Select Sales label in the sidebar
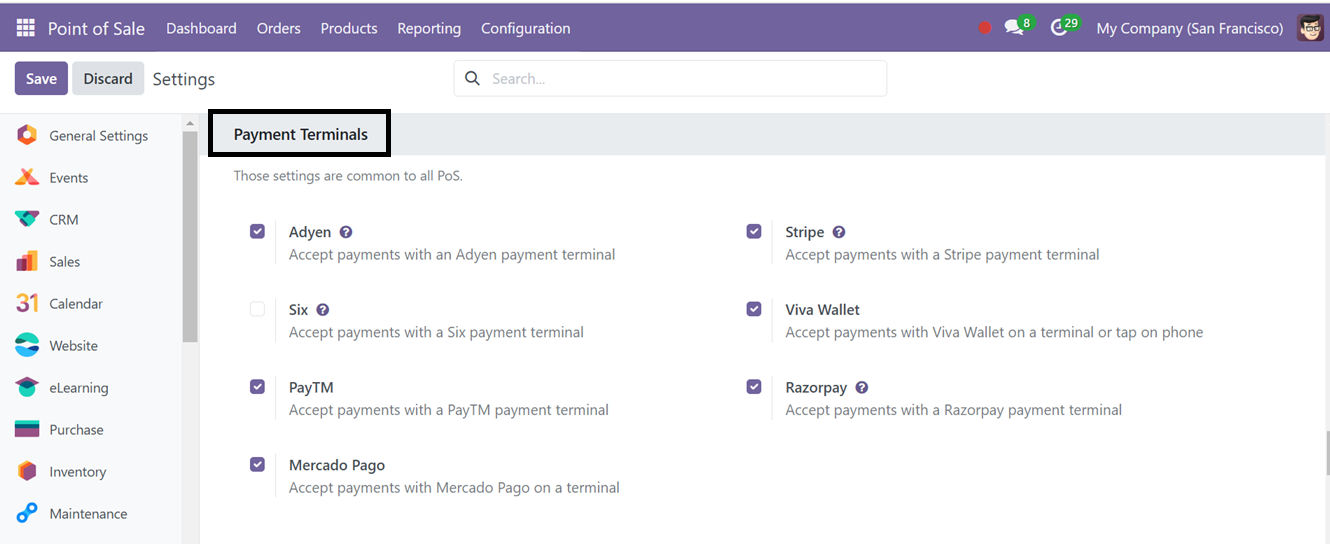The width and height of the screenshot is (1330, 544). click(x=65, y=262)
